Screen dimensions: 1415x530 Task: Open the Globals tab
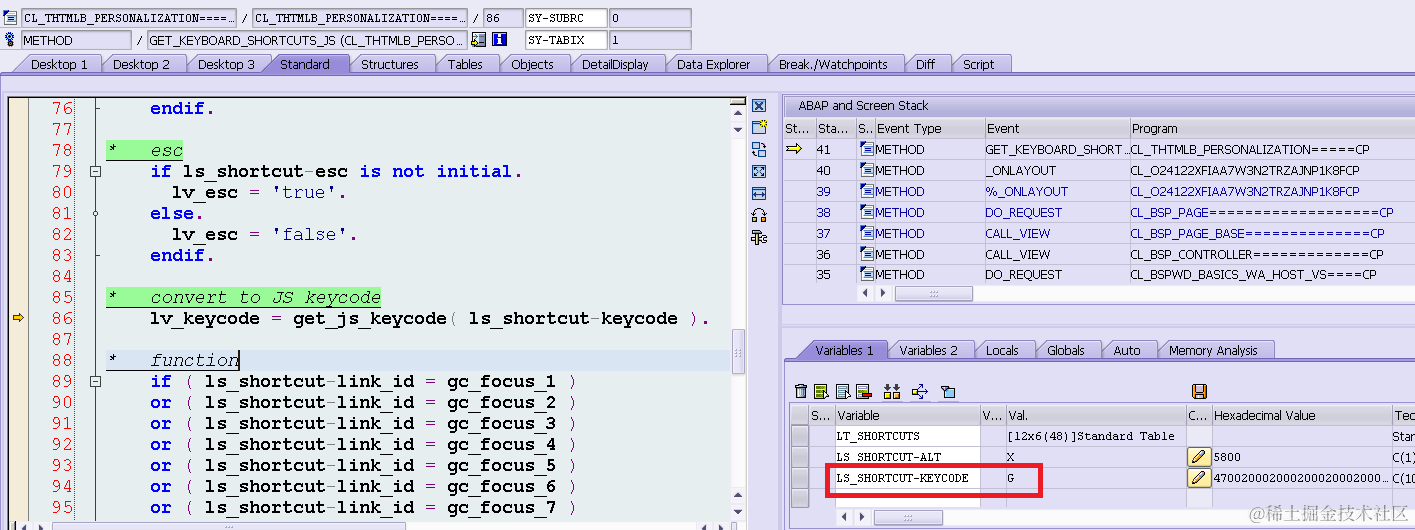(1066, 350)
